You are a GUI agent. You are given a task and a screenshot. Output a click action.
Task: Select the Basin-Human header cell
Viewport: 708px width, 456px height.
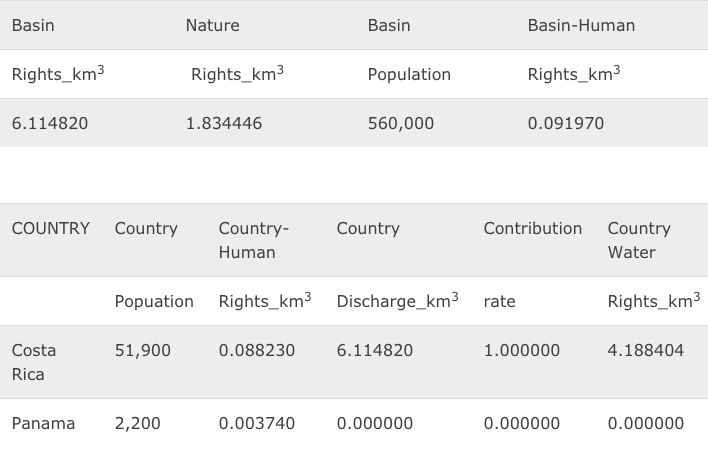(x=581, y=25)
